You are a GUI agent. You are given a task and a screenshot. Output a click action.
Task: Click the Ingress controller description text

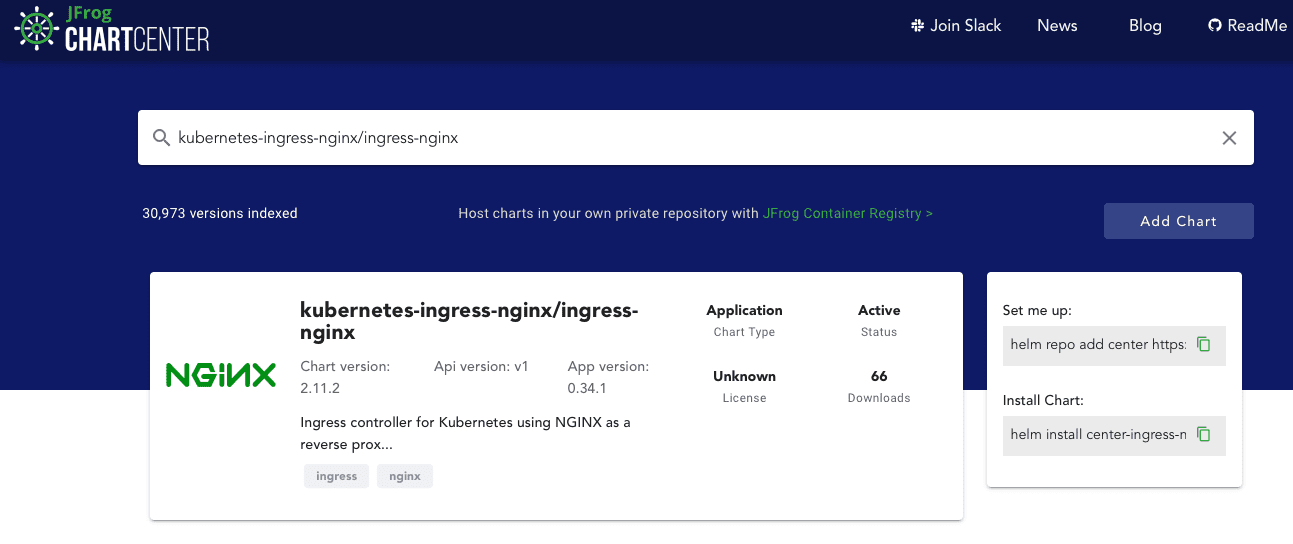point(465,433)
